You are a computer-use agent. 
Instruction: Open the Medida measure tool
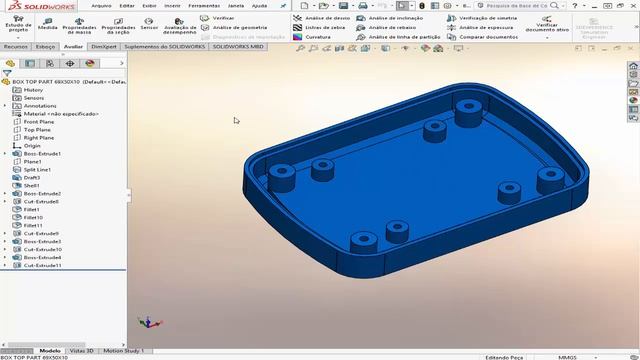47,24
